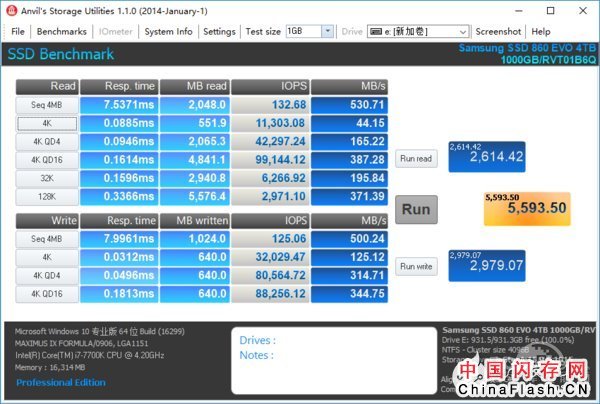Viewport: 600px width, 404px height.
Task: Open the IOmeter menu
Action: [x=116, y=31]
